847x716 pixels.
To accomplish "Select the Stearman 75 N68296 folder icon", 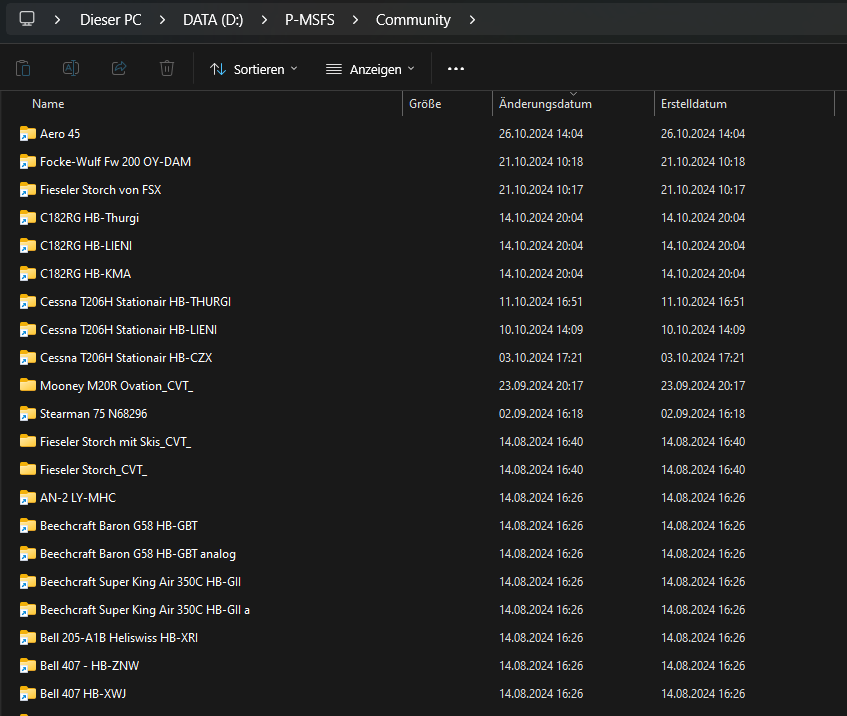I will [28, 414].
